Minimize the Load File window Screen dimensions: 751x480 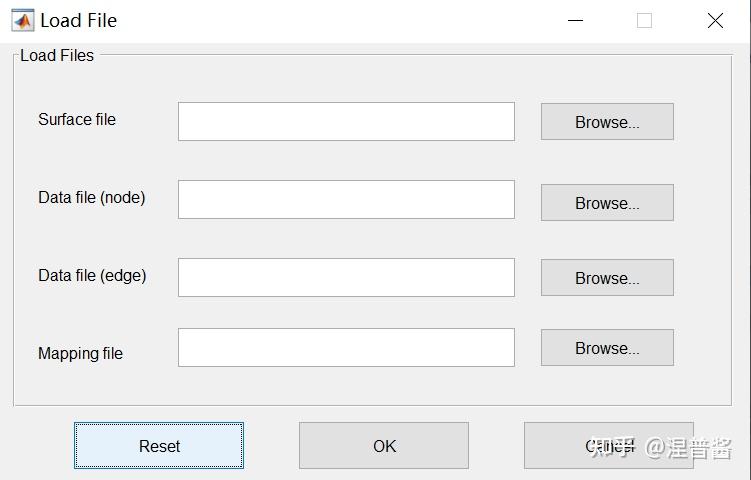pos(575,20)
